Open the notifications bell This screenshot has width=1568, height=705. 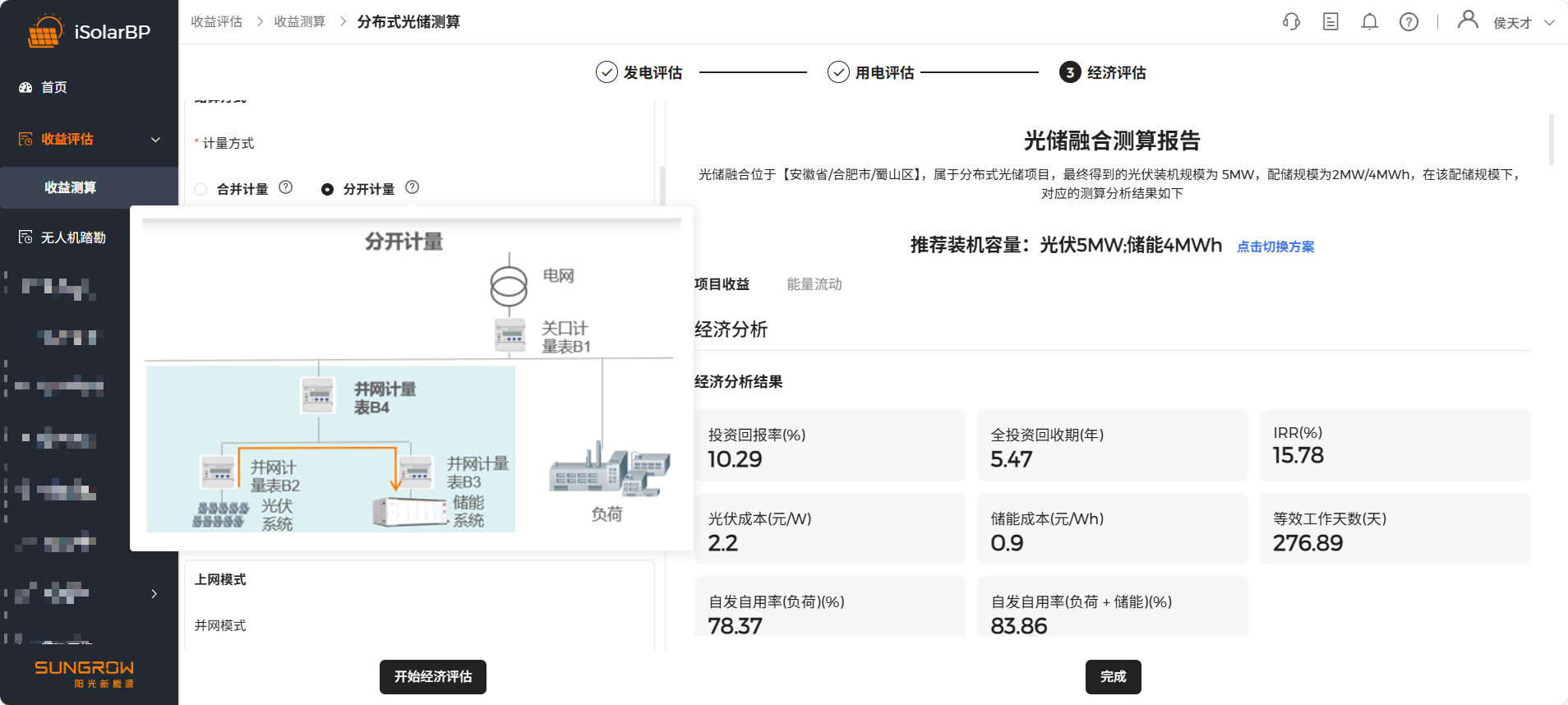pos(1369,22)
